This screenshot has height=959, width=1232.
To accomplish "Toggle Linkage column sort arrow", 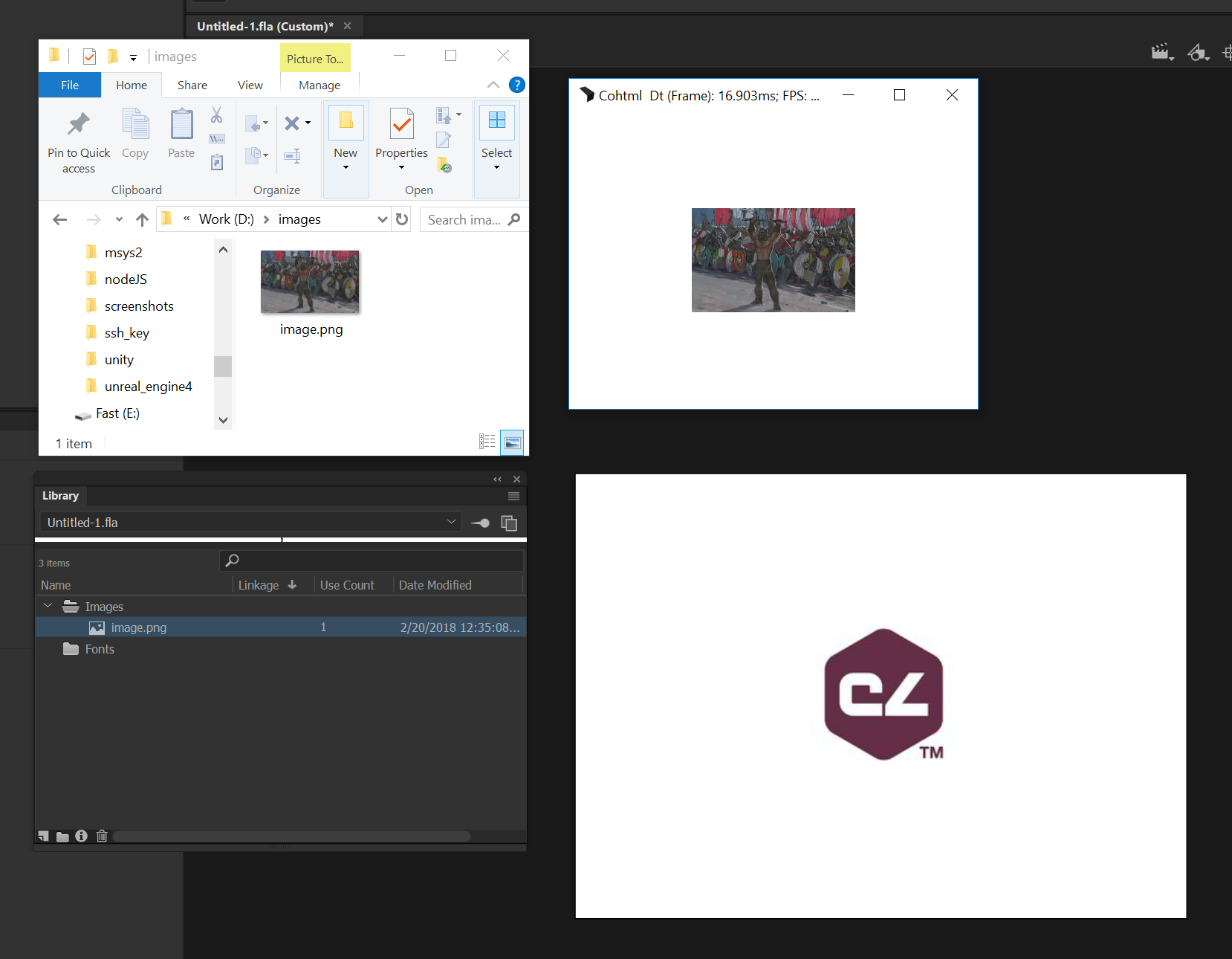I will coord(292,585).
